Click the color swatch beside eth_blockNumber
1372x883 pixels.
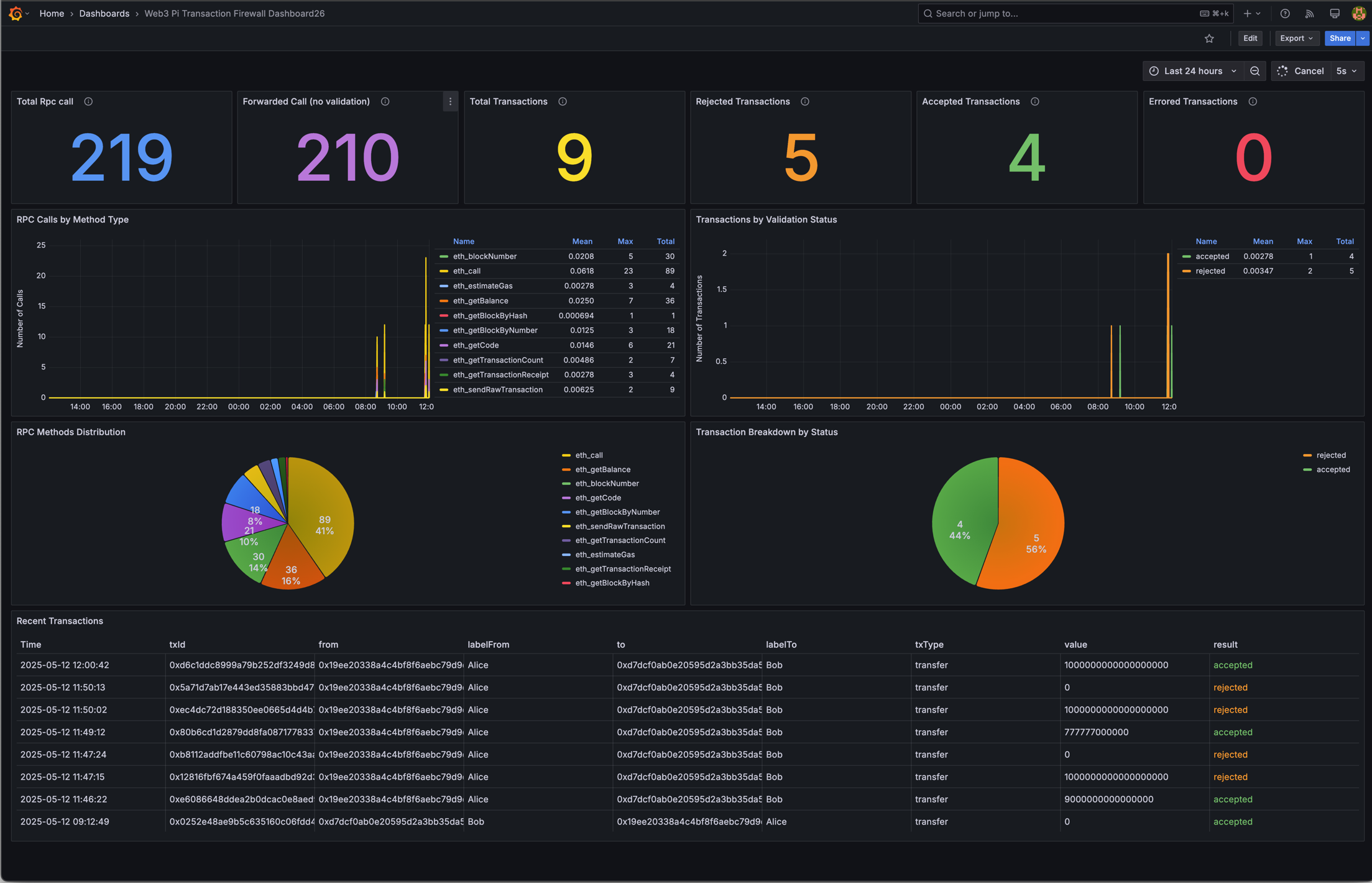coord(443,256)
